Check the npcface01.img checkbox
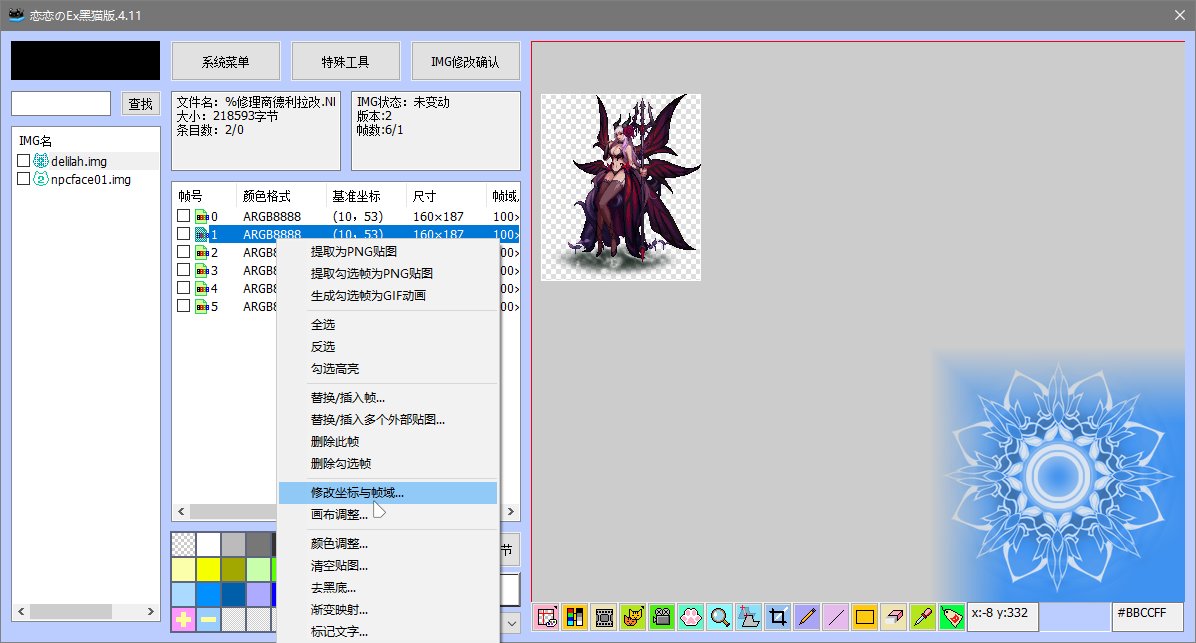 coord(24,179)
